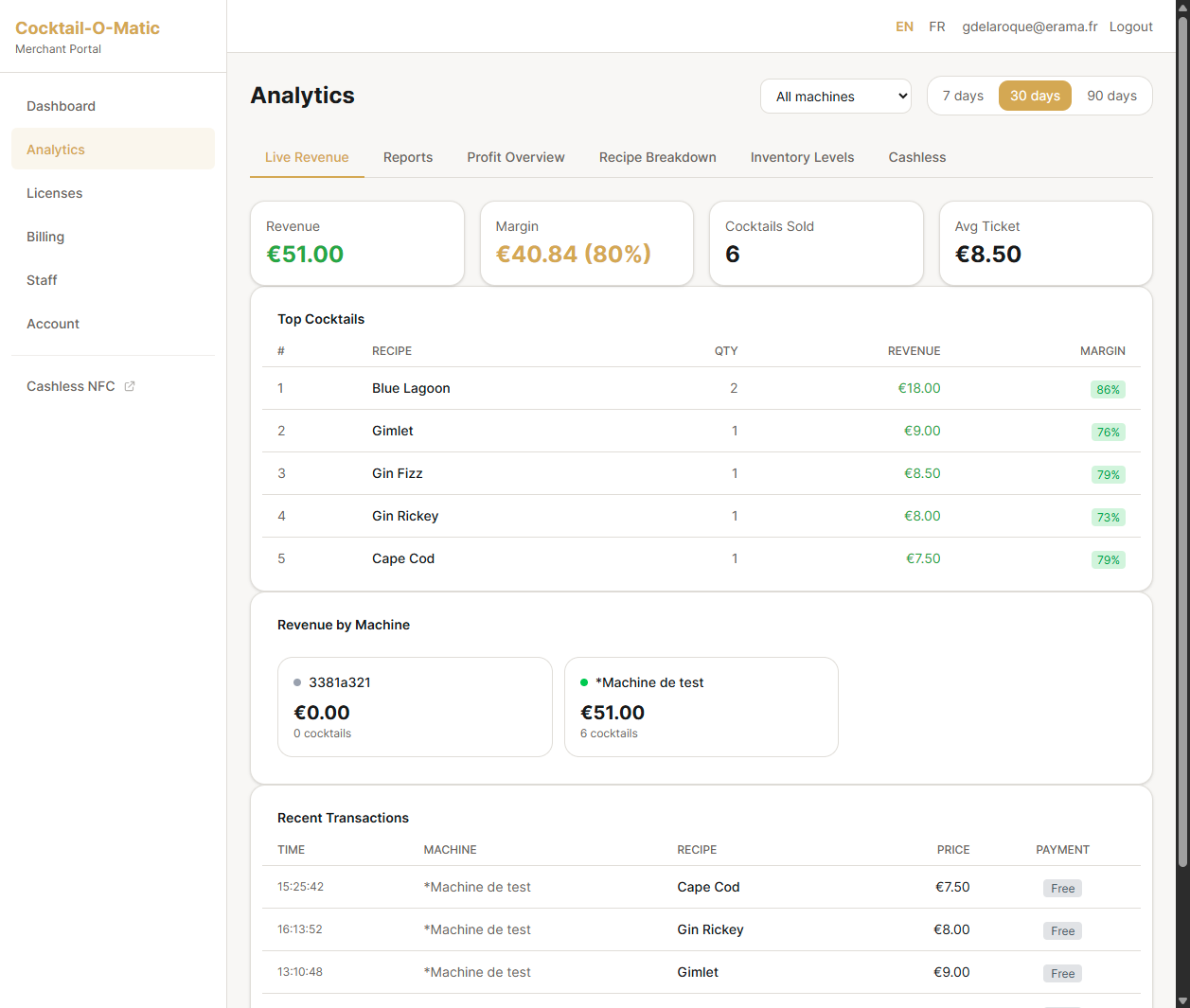Viewport: 1190px width, 1008px height.
Task: Click the Logout link
Action: click(1131, 27)
